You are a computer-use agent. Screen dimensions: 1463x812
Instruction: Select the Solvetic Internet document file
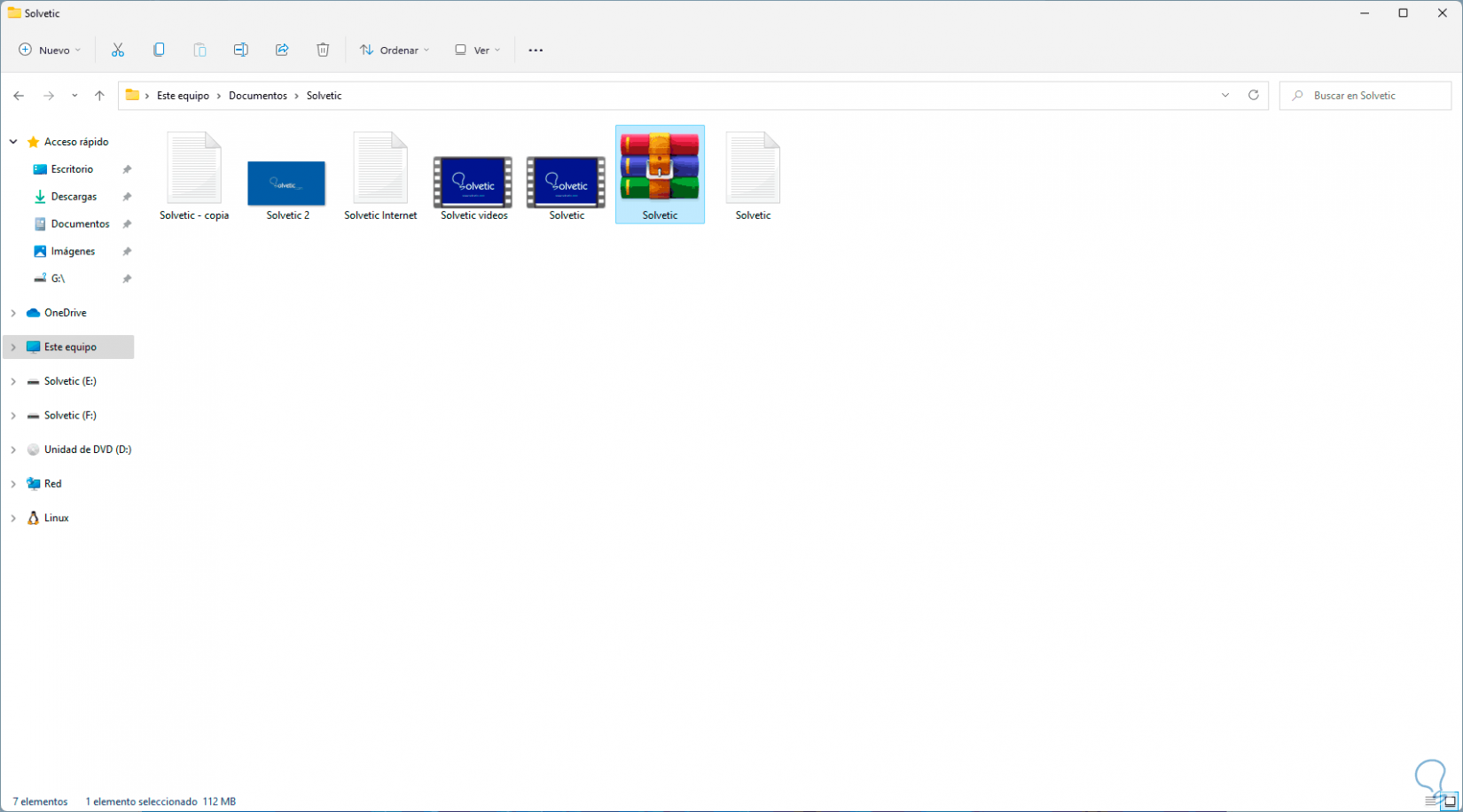[380, 175]
